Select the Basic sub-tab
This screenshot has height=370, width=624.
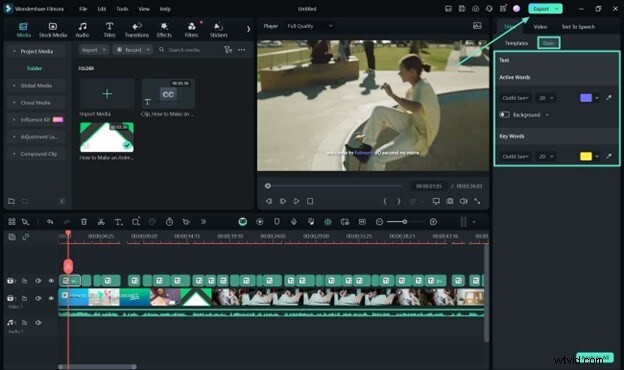pos(549,43)
